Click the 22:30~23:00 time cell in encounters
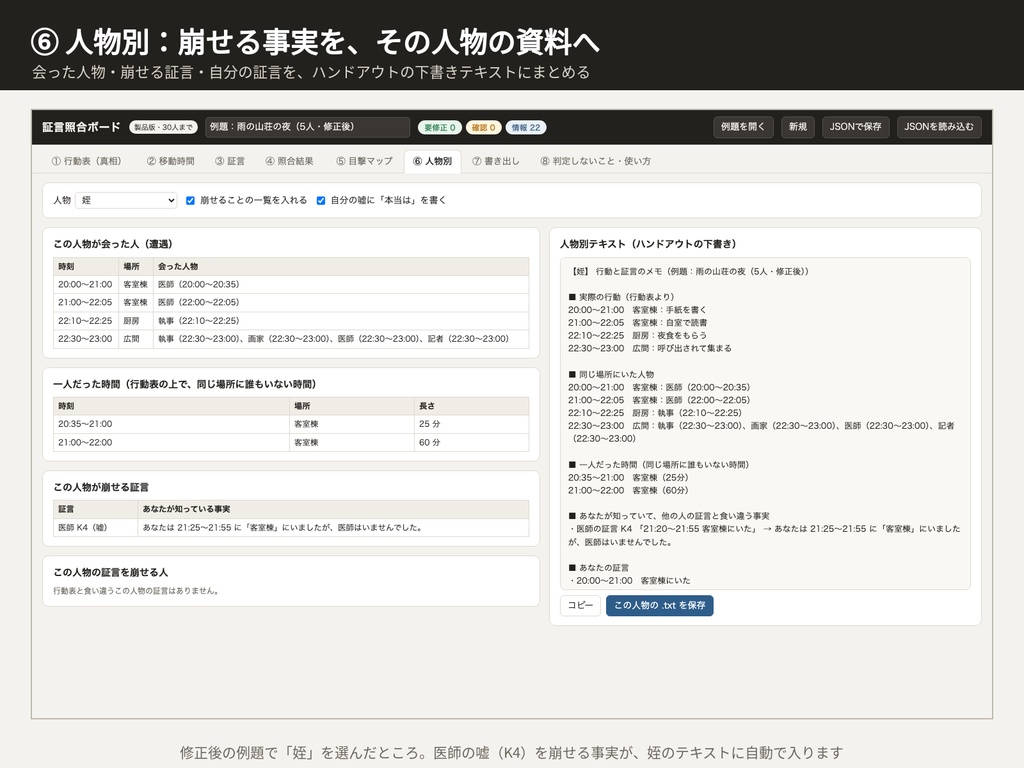1024x768 pixels. pyautogui.click(x=86, y=339)
